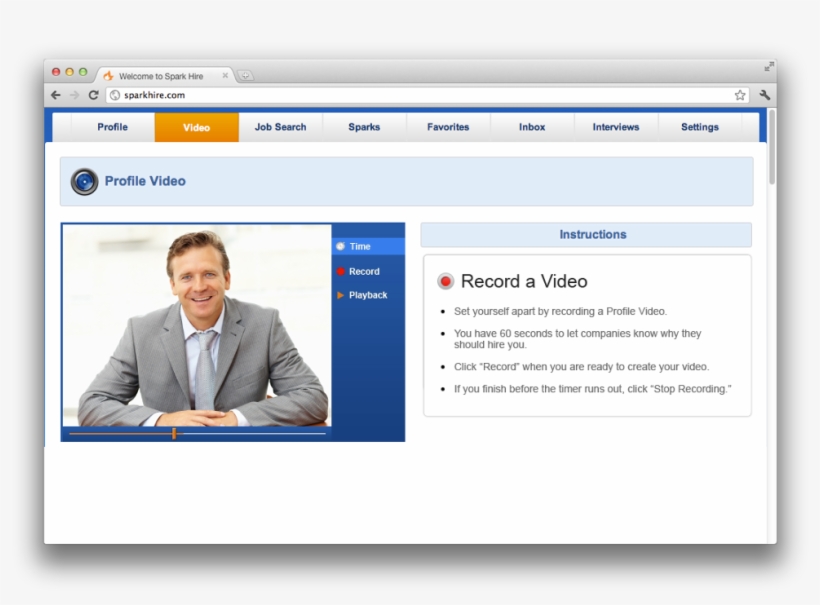Toggle Playback mode in the video panel
This screenshot has width=820, height=605.
click(367, 295)
